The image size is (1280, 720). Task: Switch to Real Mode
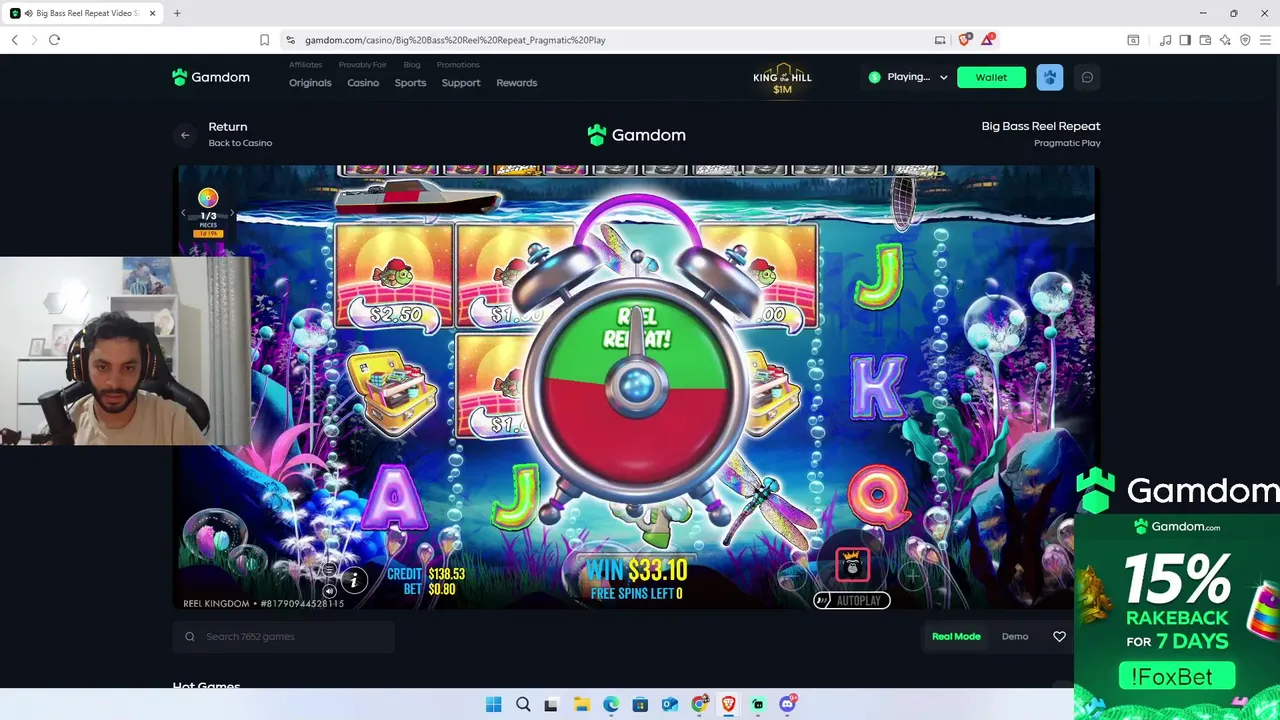[956, 636]
